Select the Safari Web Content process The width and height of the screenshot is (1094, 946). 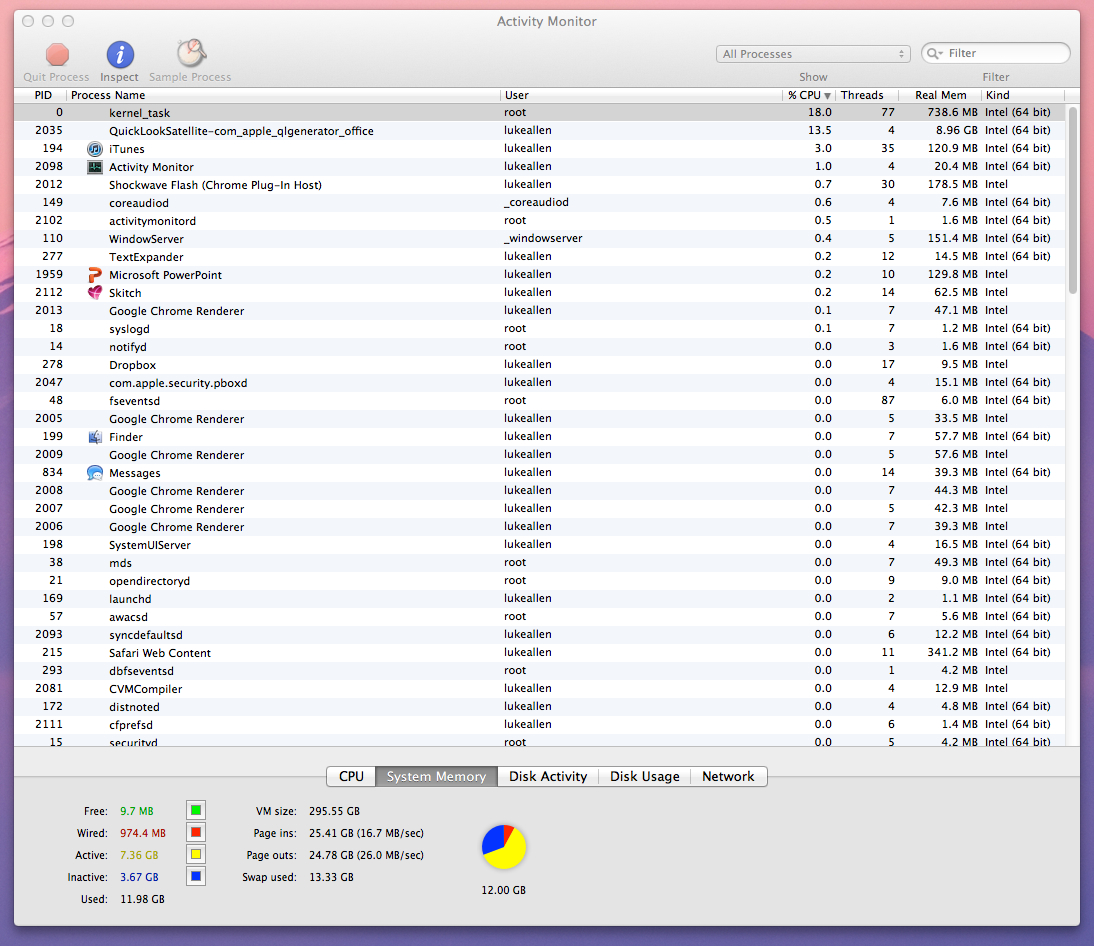(539, 652)
